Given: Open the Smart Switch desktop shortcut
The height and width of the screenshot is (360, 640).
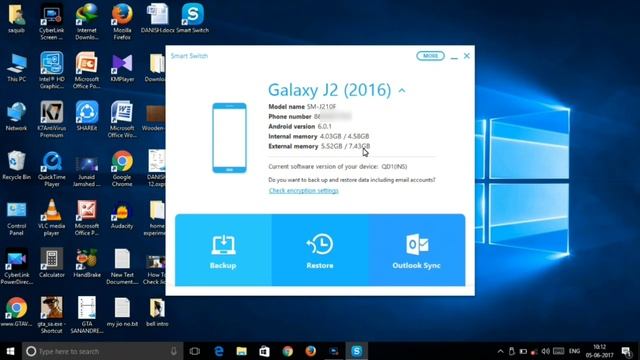Looking at the screenshot, I should coord(193,18).
